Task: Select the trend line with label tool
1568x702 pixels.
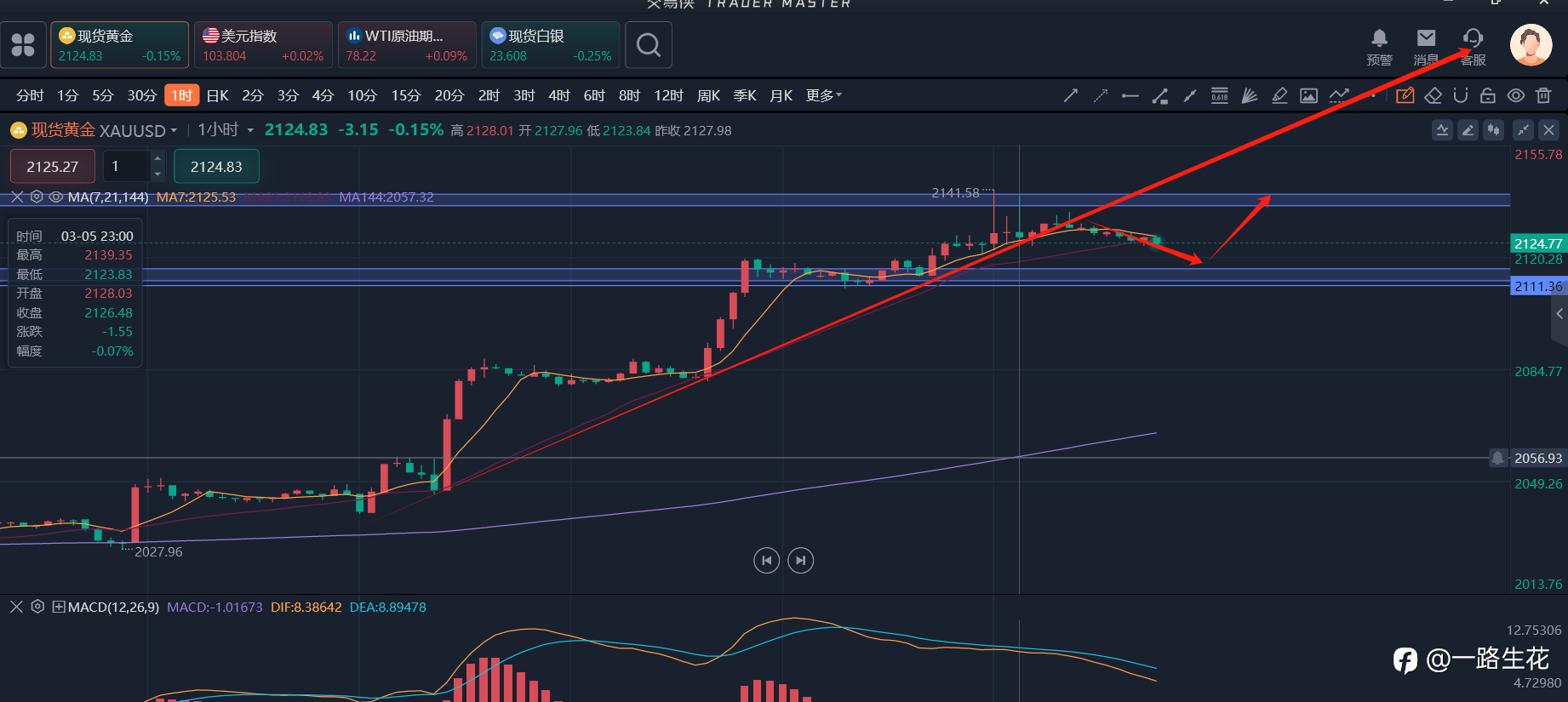Action: pyautogui.click(x=1160, y=95)
